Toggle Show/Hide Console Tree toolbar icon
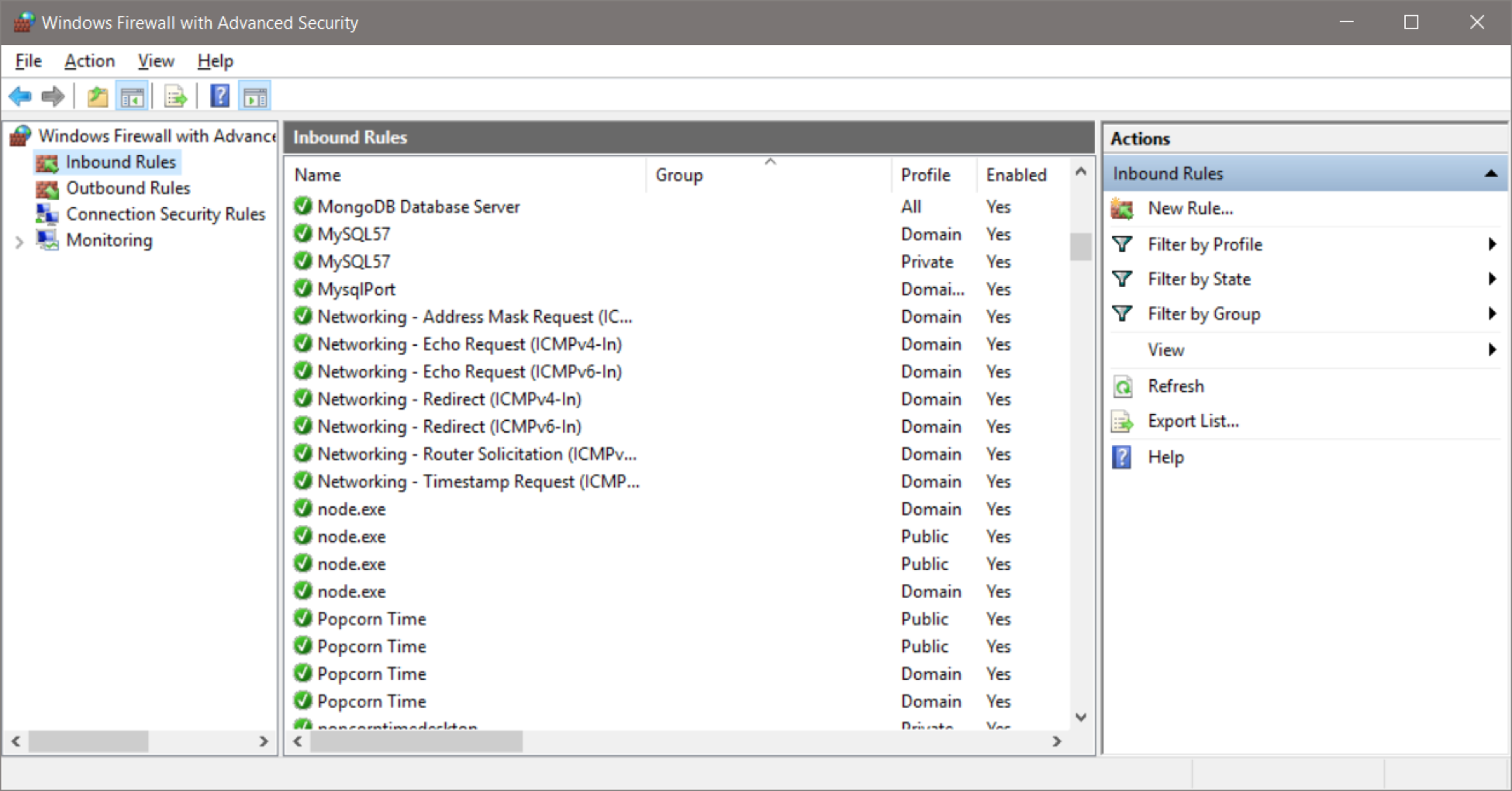This screenshot has height=791, width=1512. 132,97
